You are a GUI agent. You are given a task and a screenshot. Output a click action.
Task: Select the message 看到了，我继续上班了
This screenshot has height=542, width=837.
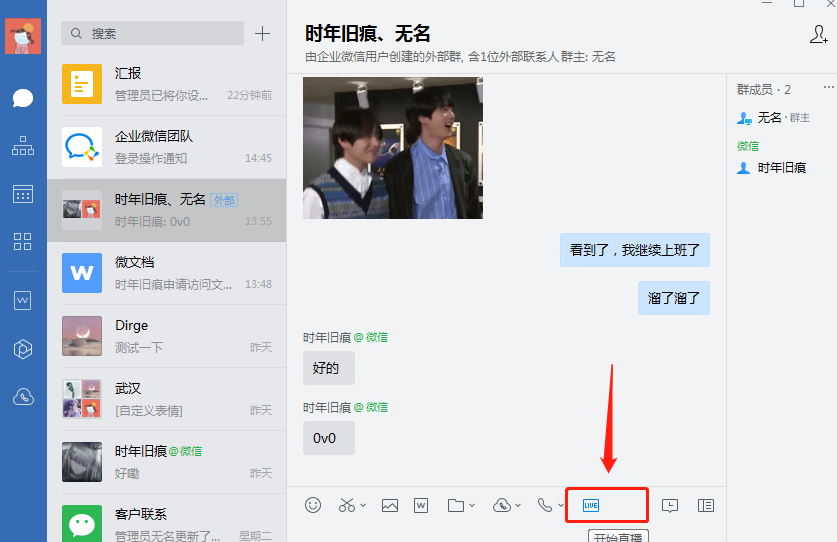pyautogui.click(x=635, y=250)
